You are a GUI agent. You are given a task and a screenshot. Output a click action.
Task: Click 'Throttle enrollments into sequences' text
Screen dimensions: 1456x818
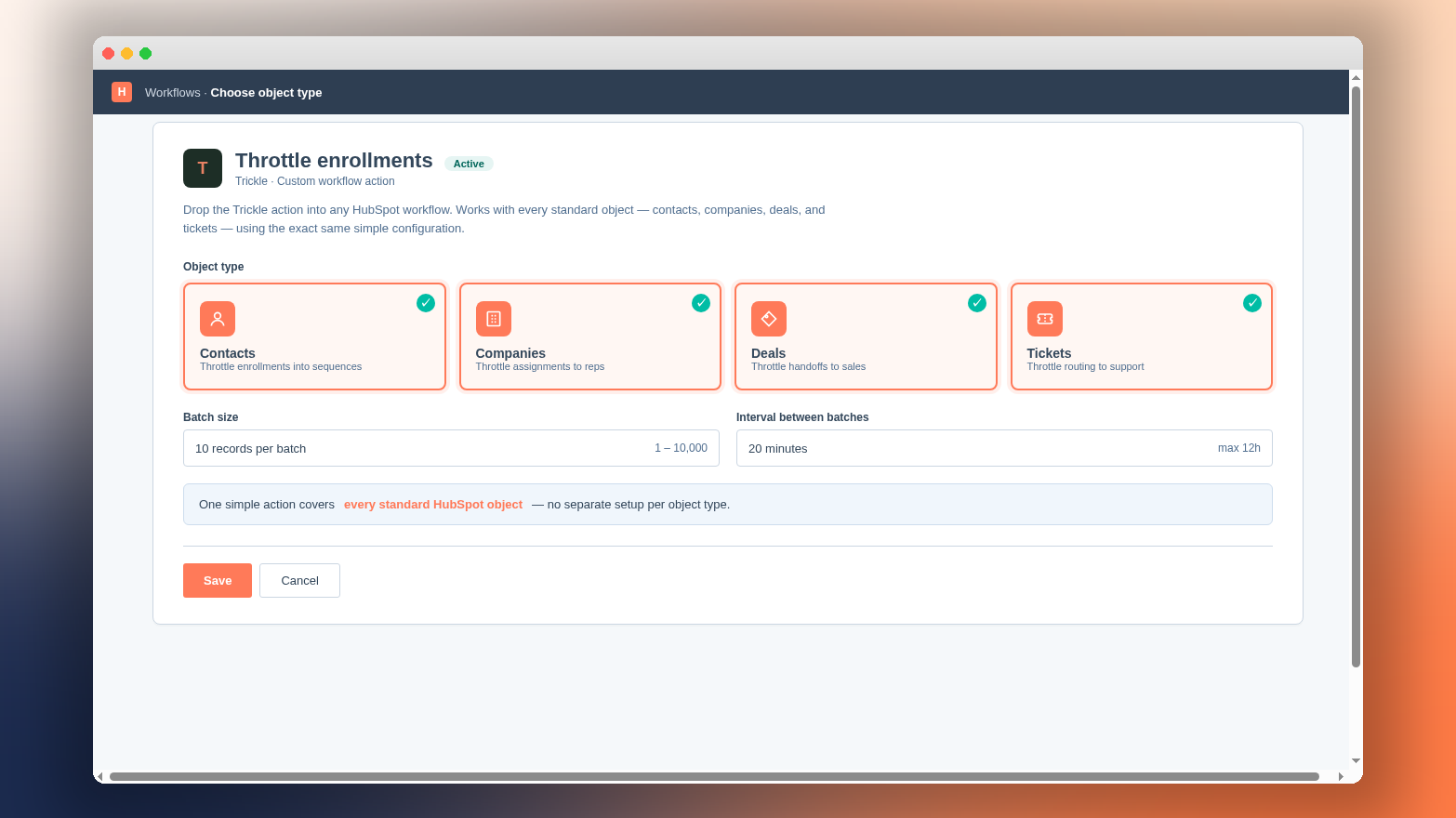coord(281,366)
